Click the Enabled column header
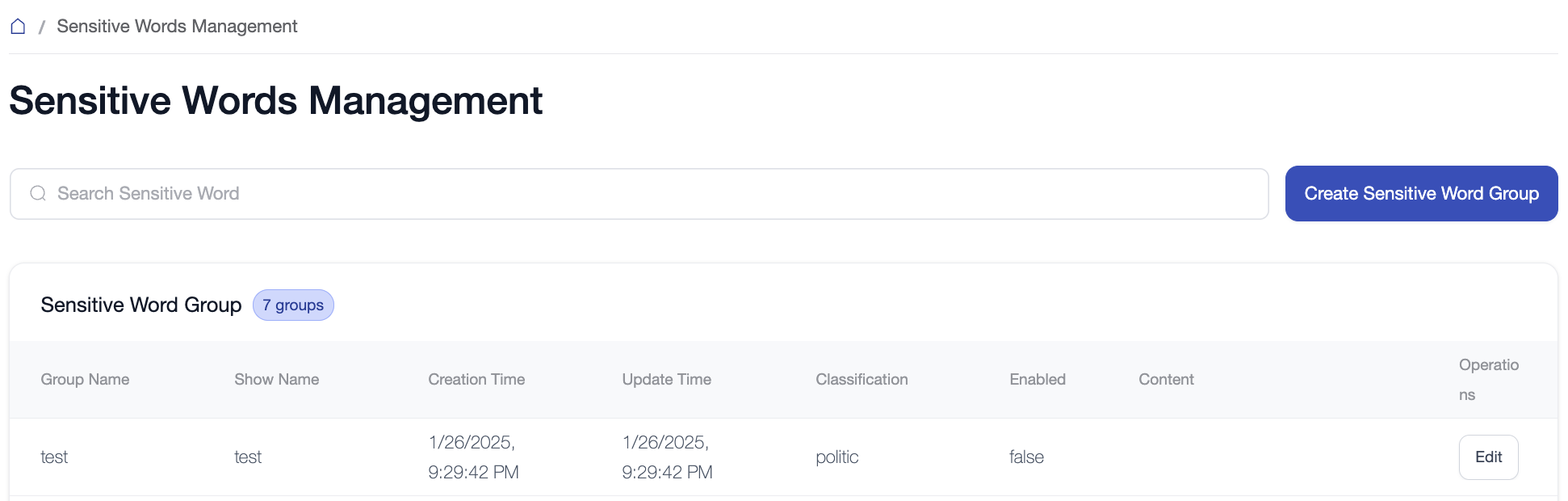Viewport: 1568px width, 501px height. click(x=1037, y=380)
